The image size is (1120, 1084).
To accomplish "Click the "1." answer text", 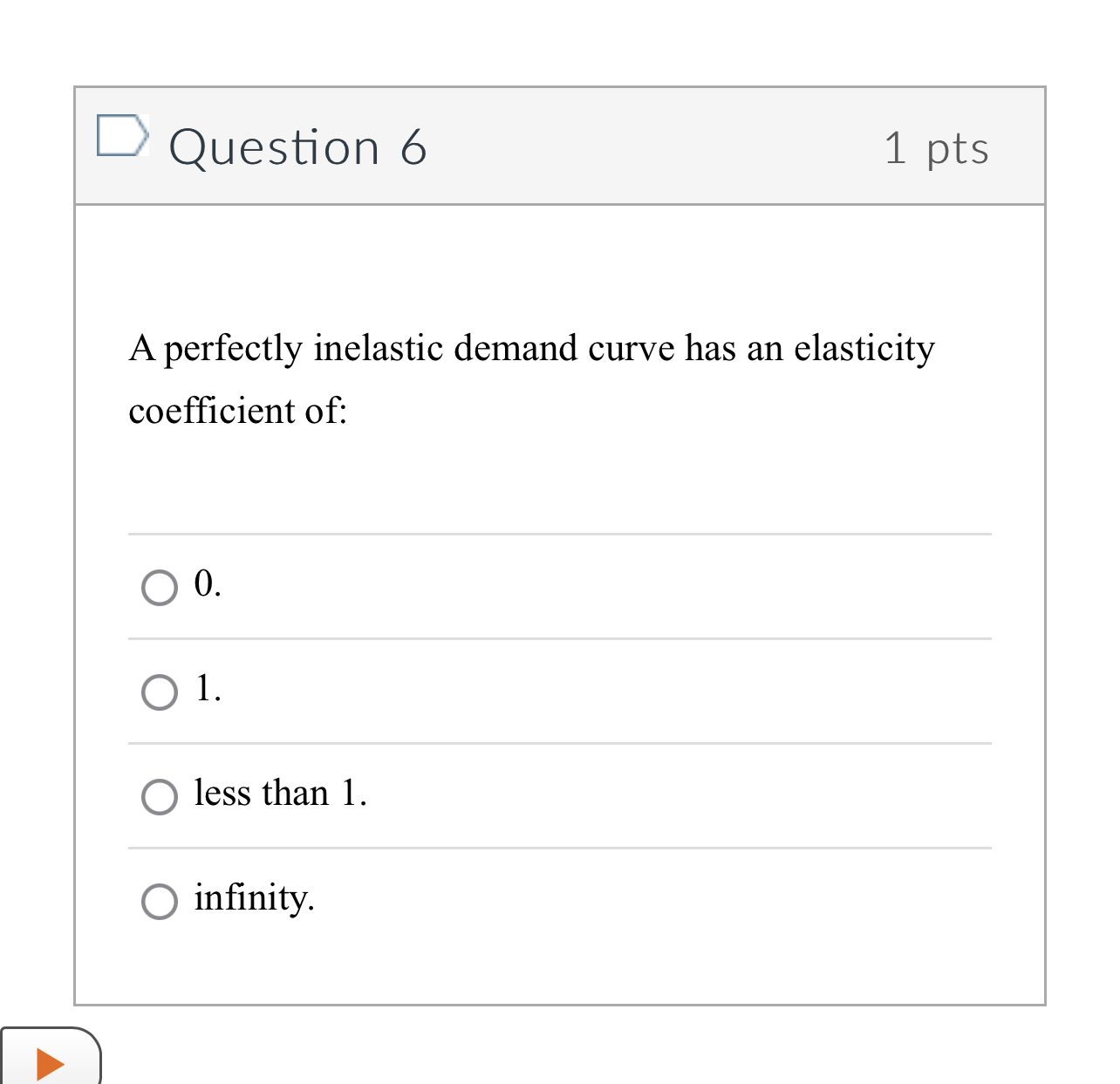I will pos(207,690).
